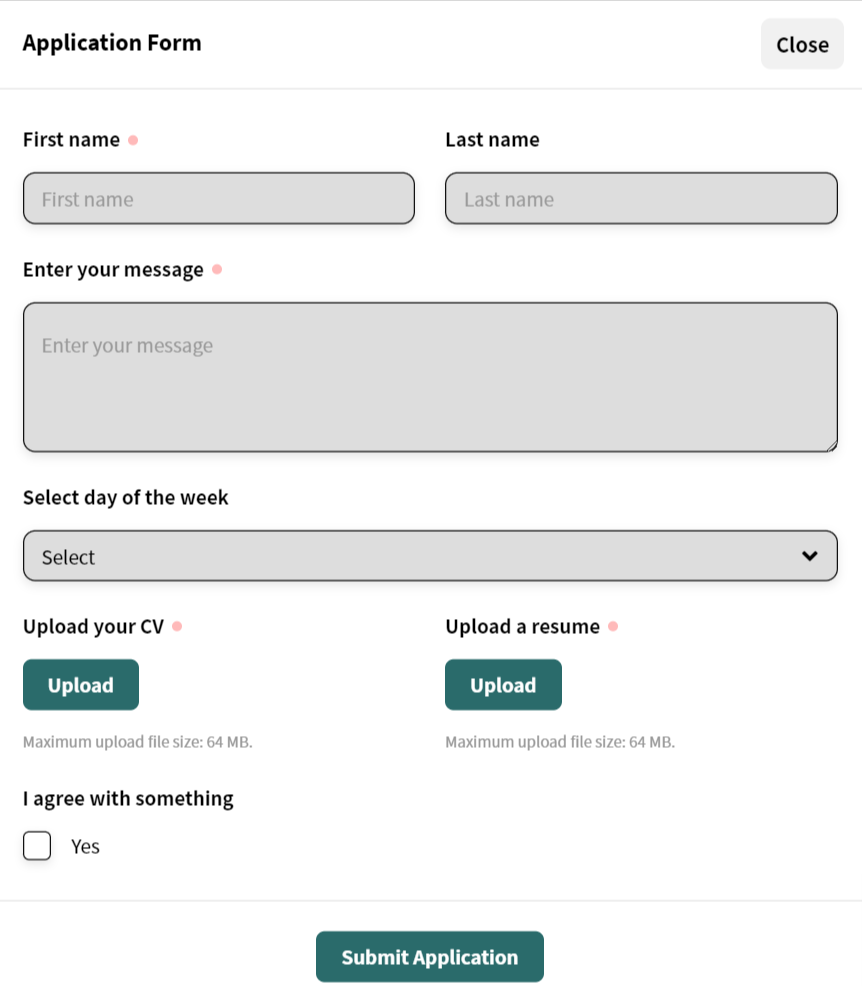Click the First name required indicator dot
This screenshot has height=1008, width=862.
[133, 140]
